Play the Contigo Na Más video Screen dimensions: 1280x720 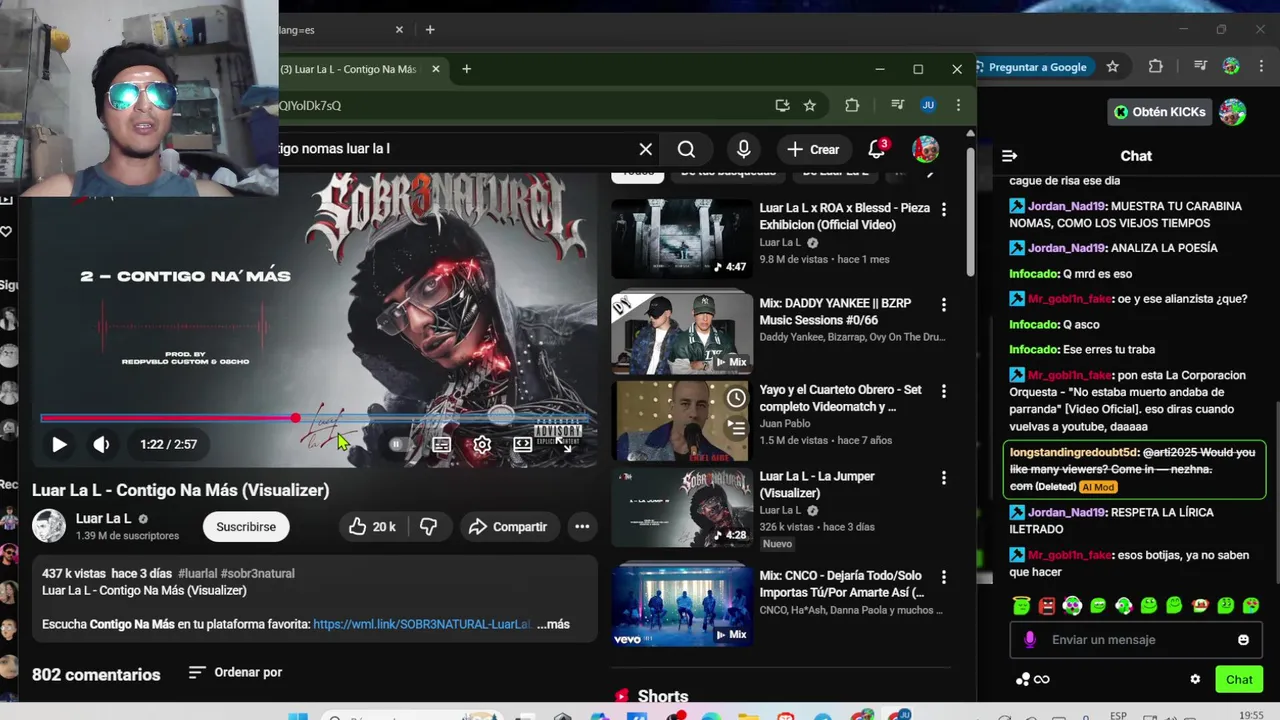tap(59, 444)
